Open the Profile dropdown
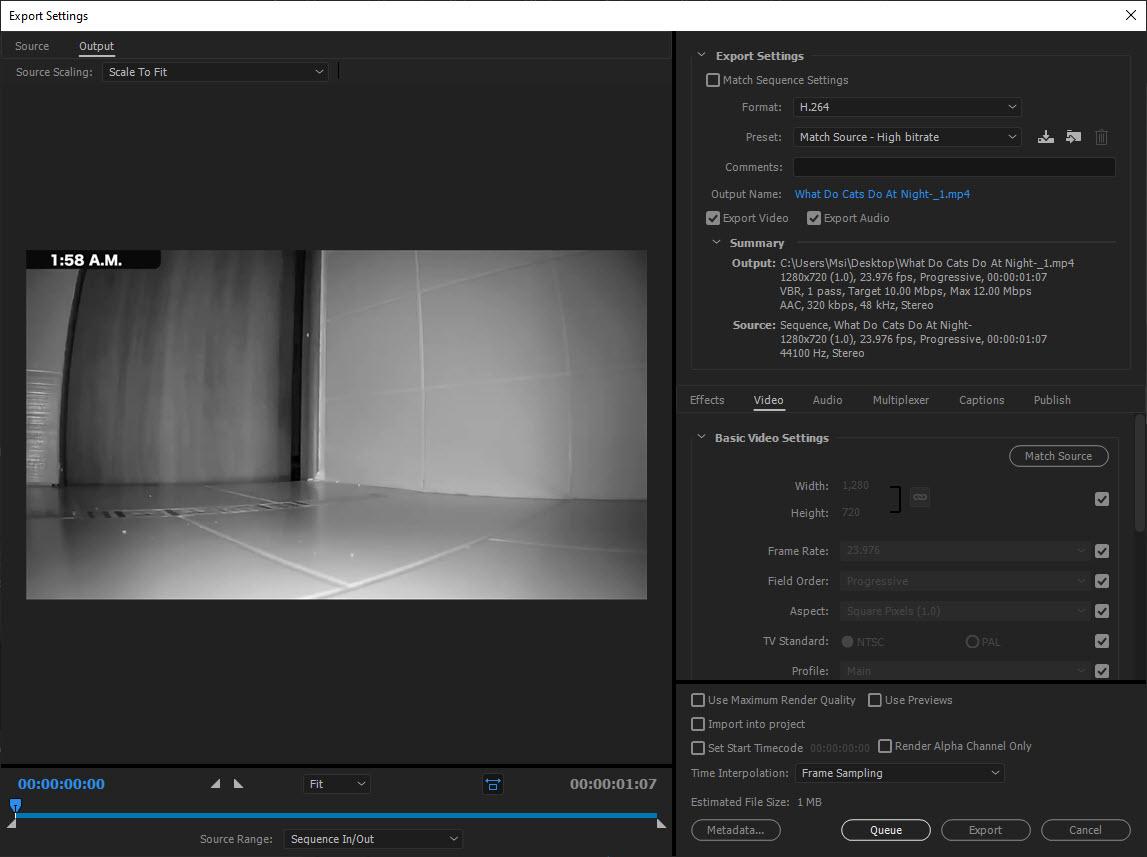This screenshot has width=1147, height=857. click(965, 671)
